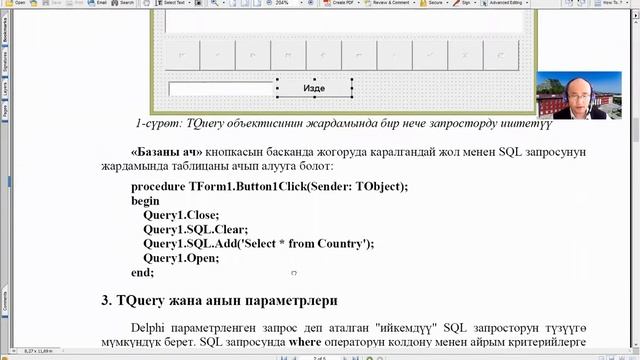Expand the Select Text tool dropdown arrow
Screen dimensions: 640x360
point(189,2)
